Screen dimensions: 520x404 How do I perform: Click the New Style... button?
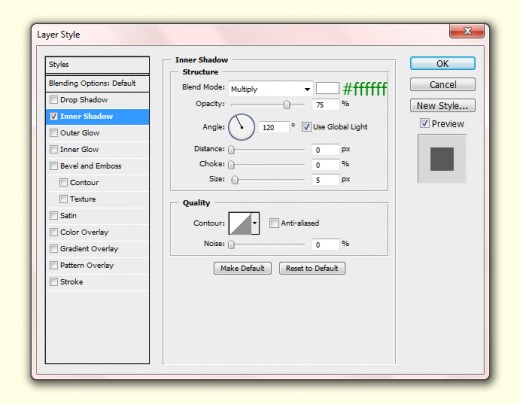point(443,106)
